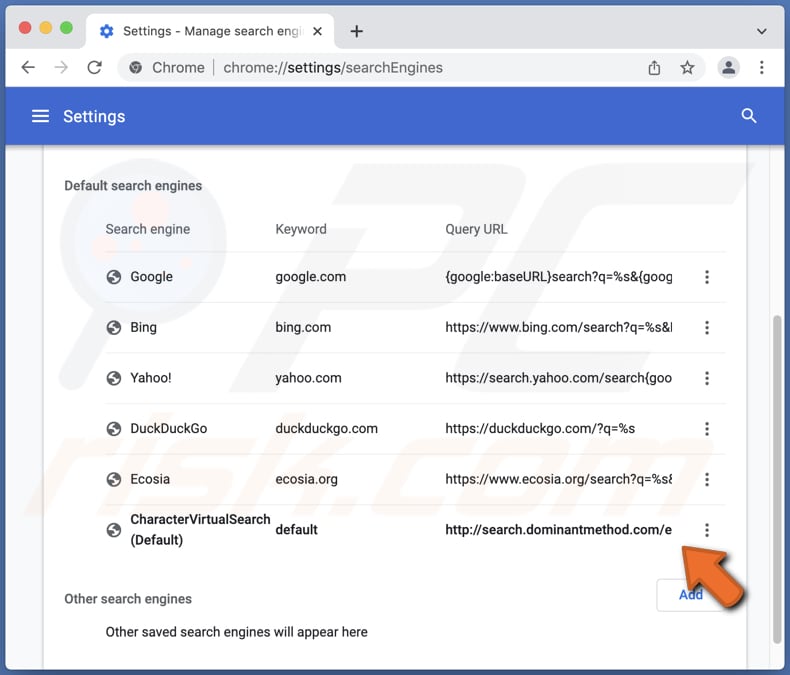Click the share icon in the address bar
This screenshot has height=675, width=790.
coord(654,68)
